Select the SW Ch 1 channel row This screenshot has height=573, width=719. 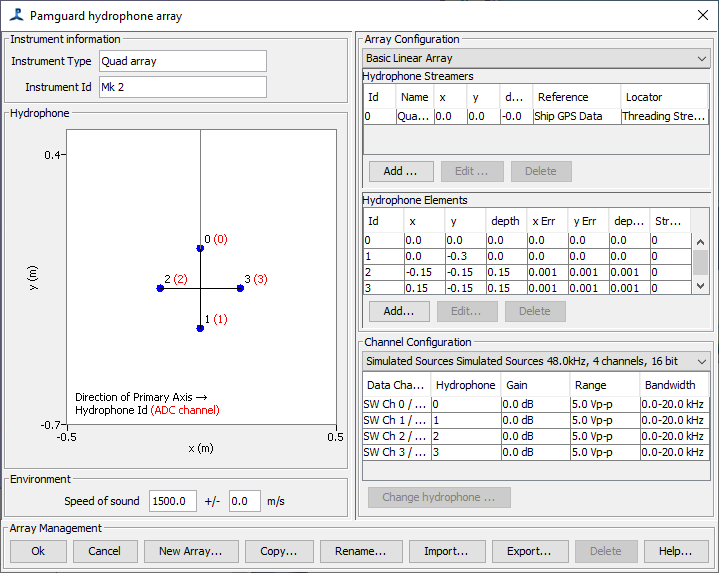coord(536,420)
